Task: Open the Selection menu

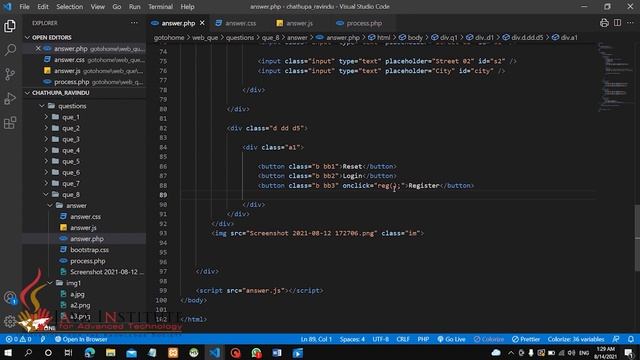Action: coord(69,7)
